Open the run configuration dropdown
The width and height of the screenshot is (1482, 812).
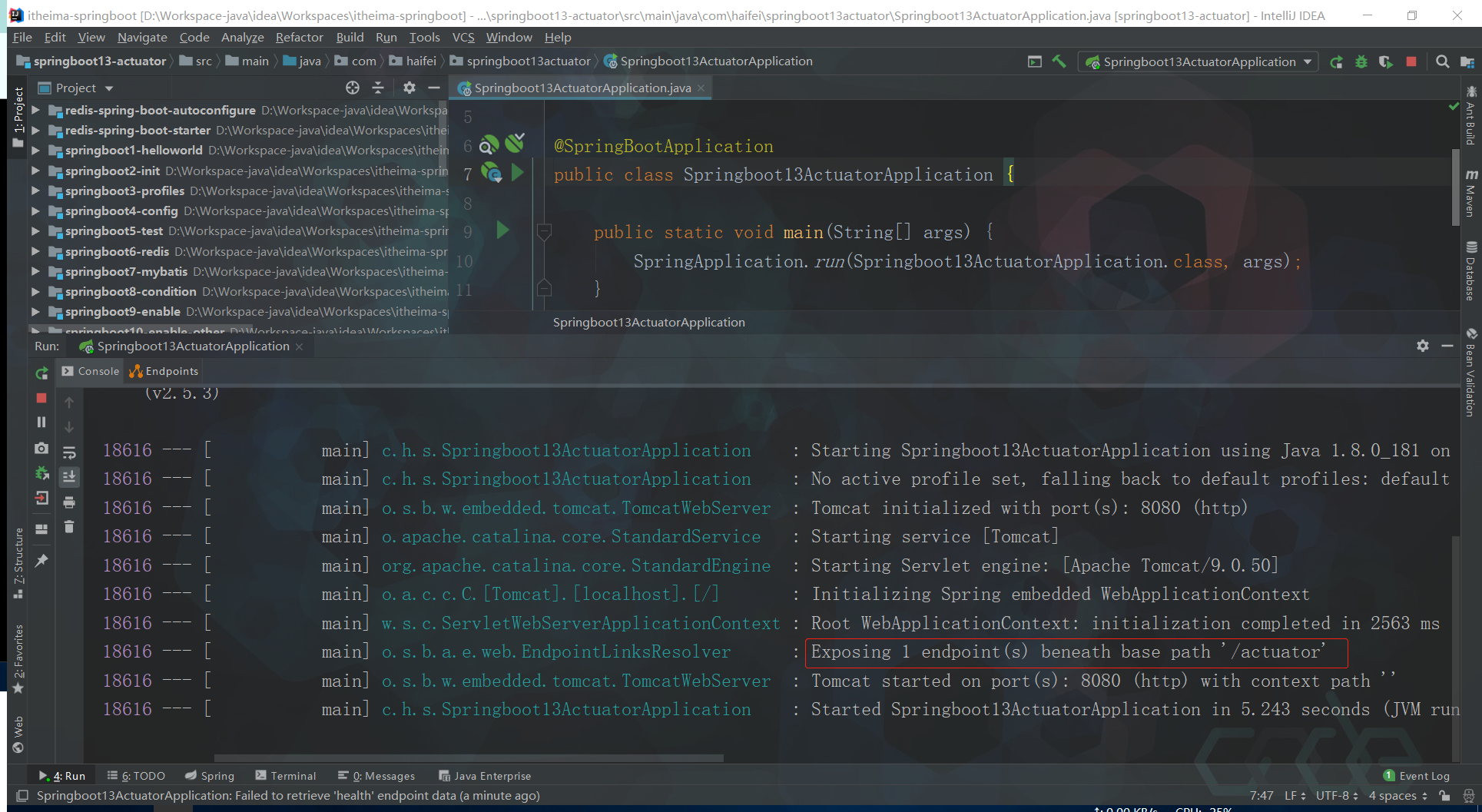[1199, 61]
